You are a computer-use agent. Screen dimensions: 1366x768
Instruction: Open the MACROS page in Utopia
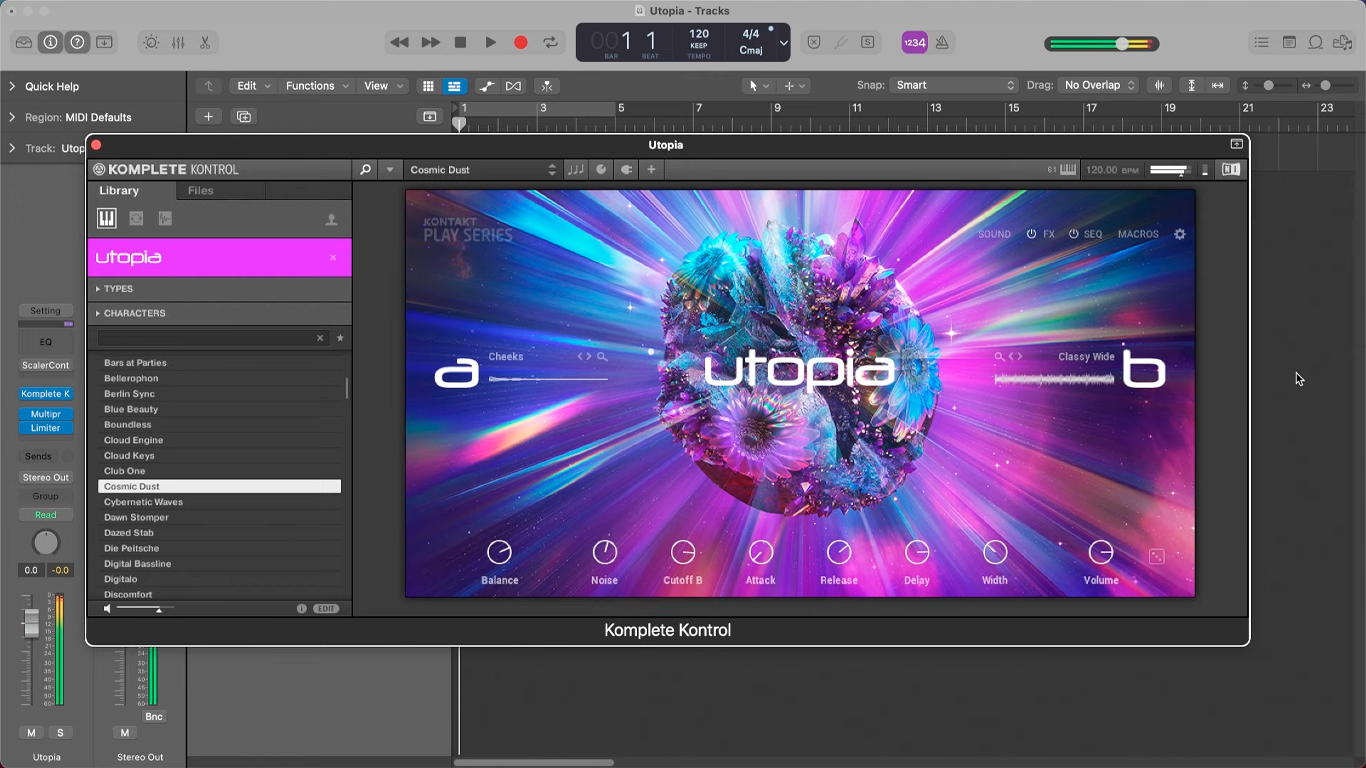click(1138, 235)
